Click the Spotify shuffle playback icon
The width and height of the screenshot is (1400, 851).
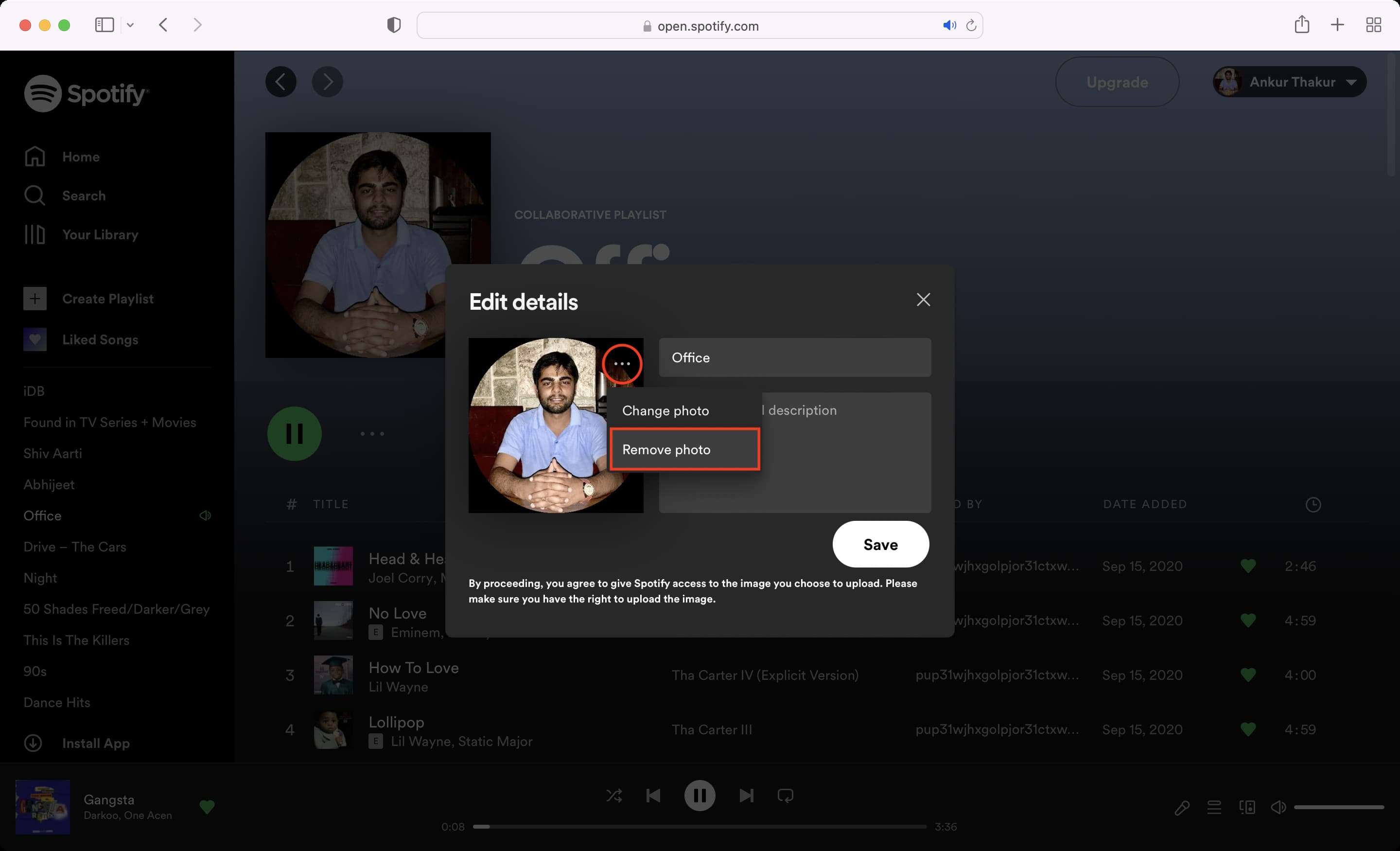[614, 795]
